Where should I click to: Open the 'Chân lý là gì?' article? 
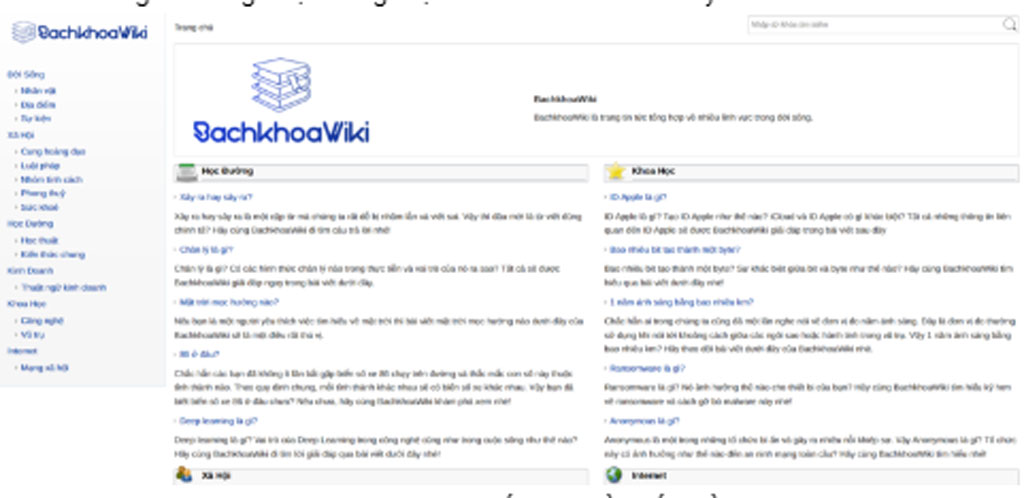tap(206, 249)
